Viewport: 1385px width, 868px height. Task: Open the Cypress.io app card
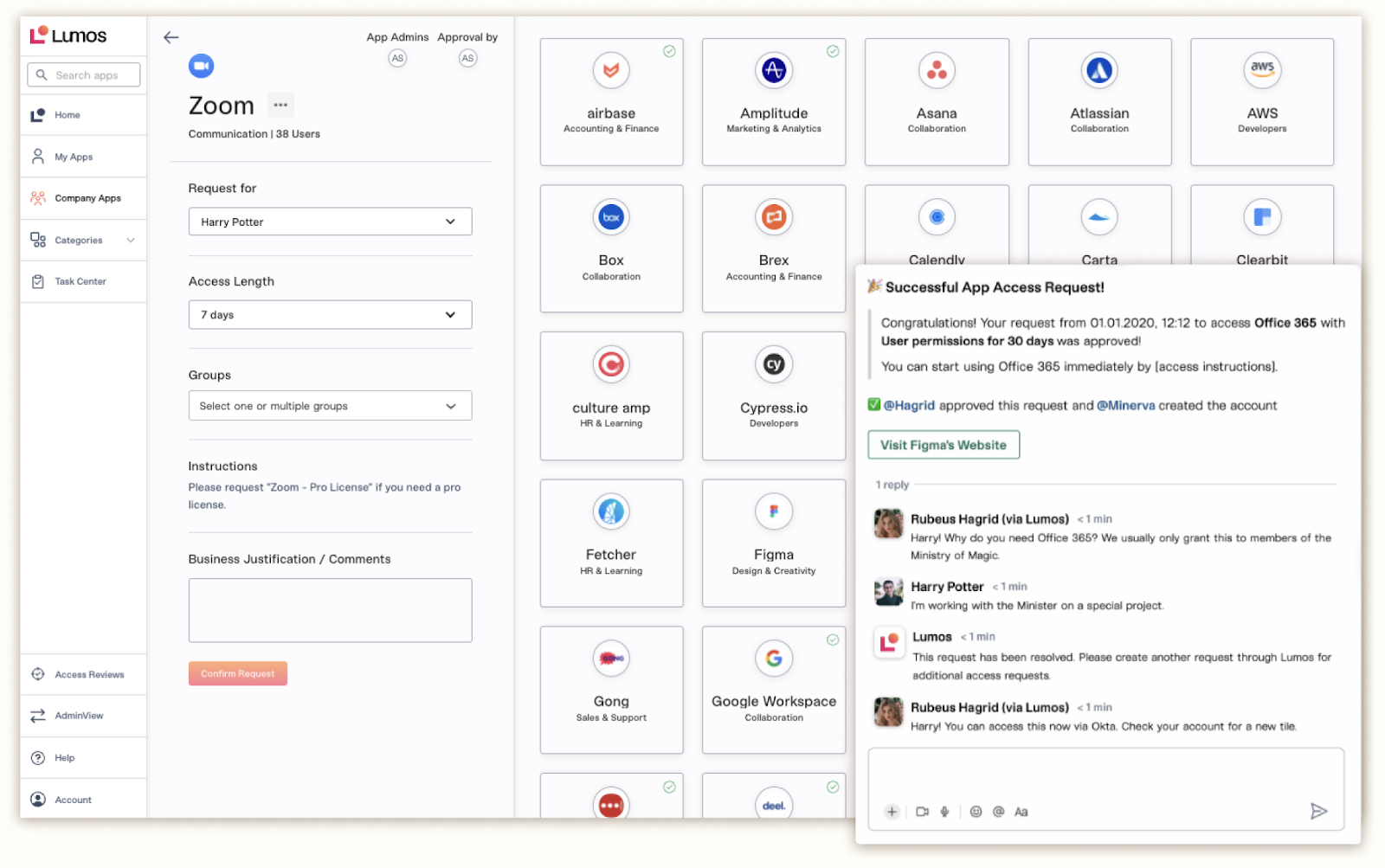(x=774, y=395)
